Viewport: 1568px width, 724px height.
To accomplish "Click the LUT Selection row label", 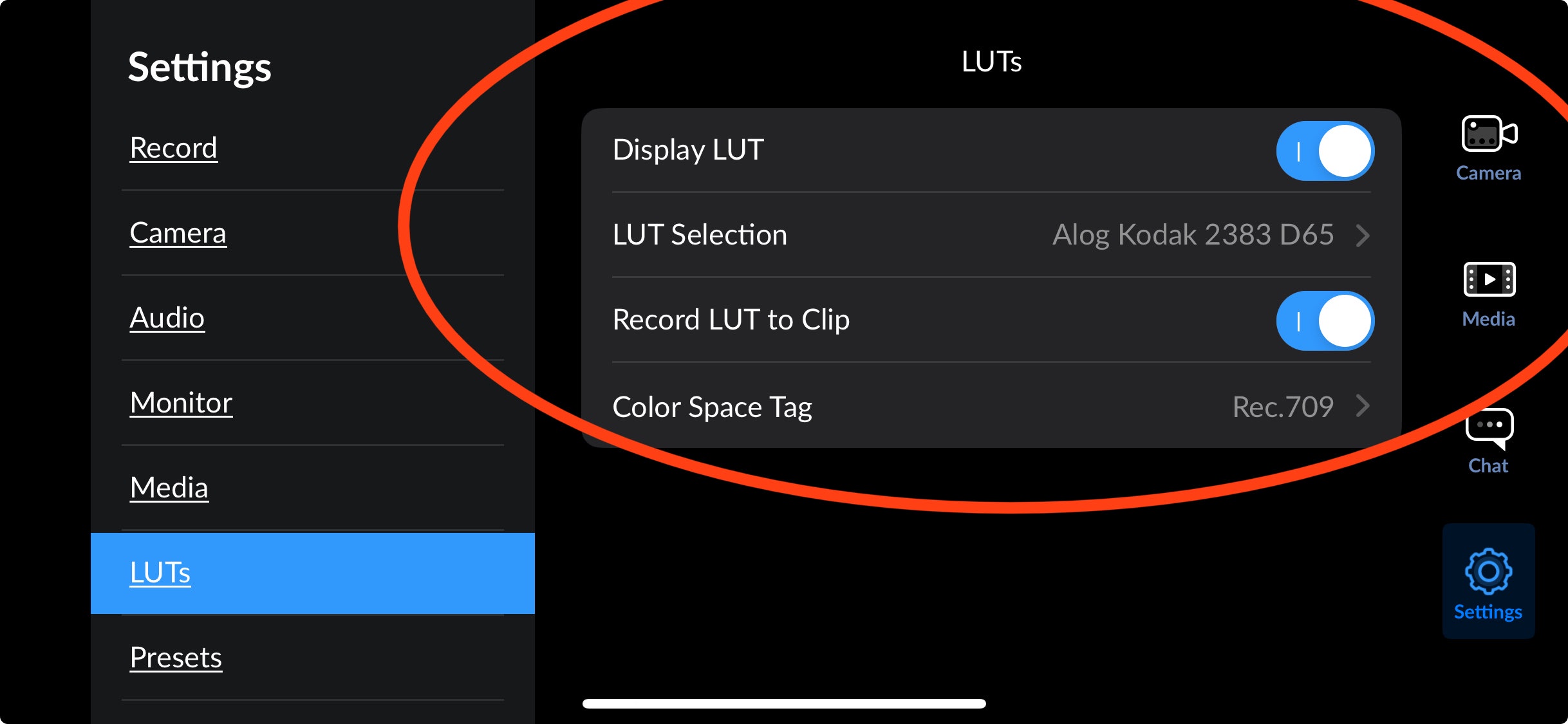I will 700,235.
